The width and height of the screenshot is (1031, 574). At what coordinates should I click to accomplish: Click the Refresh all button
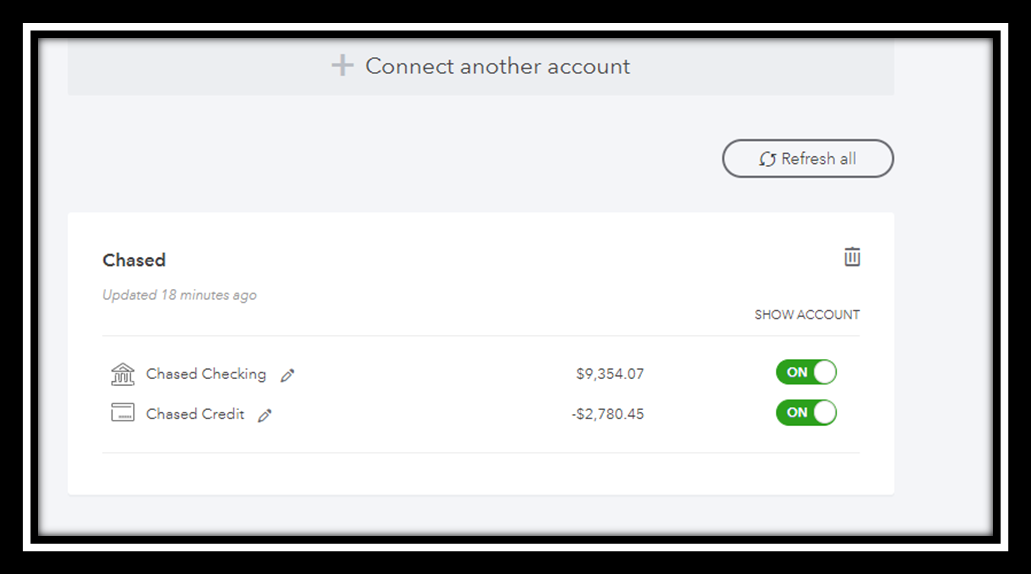807,158
